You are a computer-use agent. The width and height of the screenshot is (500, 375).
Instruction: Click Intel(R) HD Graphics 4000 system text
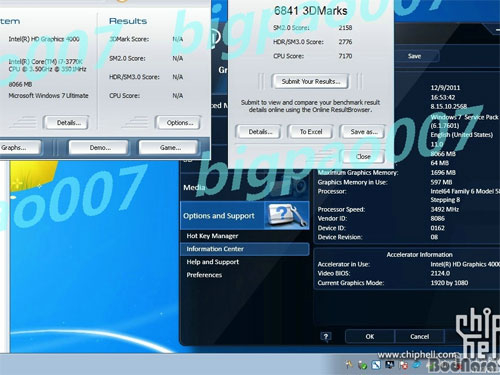tap(44, 39)
